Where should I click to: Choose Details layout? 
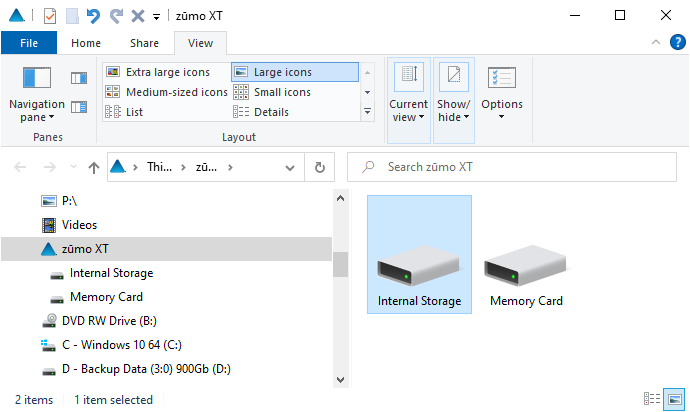(x=295, y=112)
